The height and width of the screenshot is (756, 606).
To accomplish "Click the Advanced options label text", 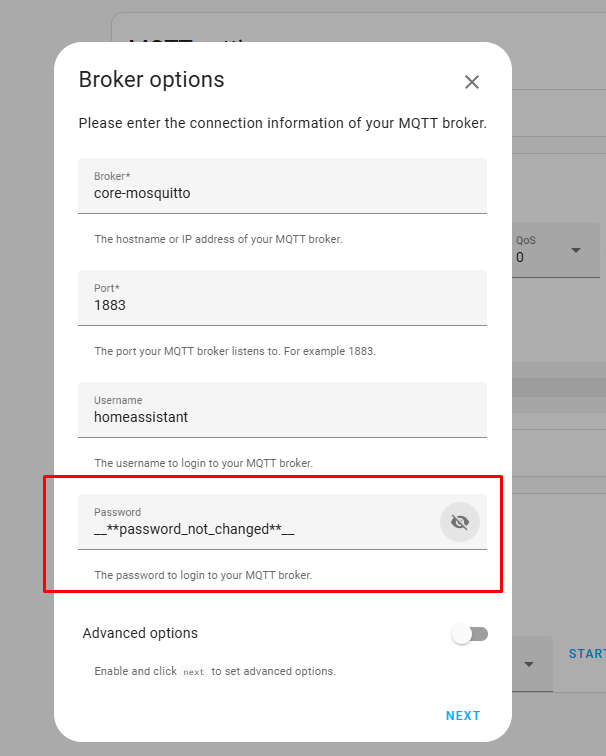I will pyautogui.click(x=140, y=633).
